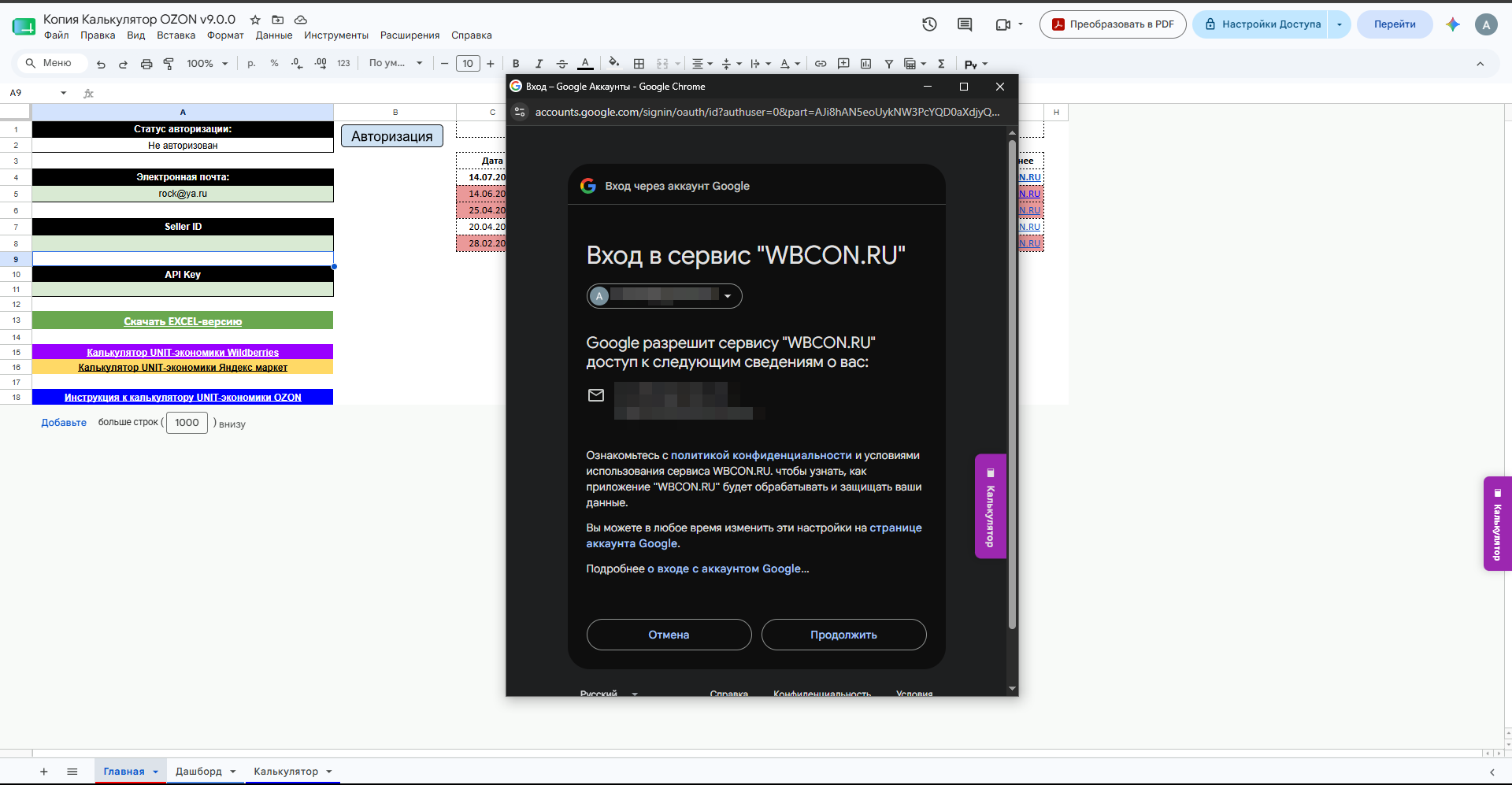1512x785 pixels.
Task: Decrease decimal places
Action: tap(297, 64)
